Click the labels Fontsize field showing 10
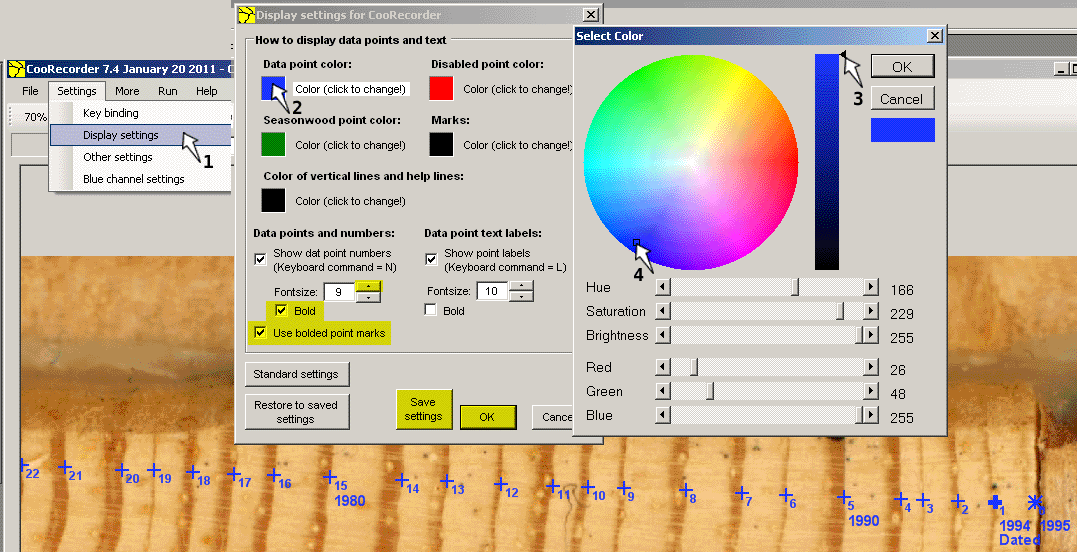The width and height of the screenshot is (1077, 552). 492,291
